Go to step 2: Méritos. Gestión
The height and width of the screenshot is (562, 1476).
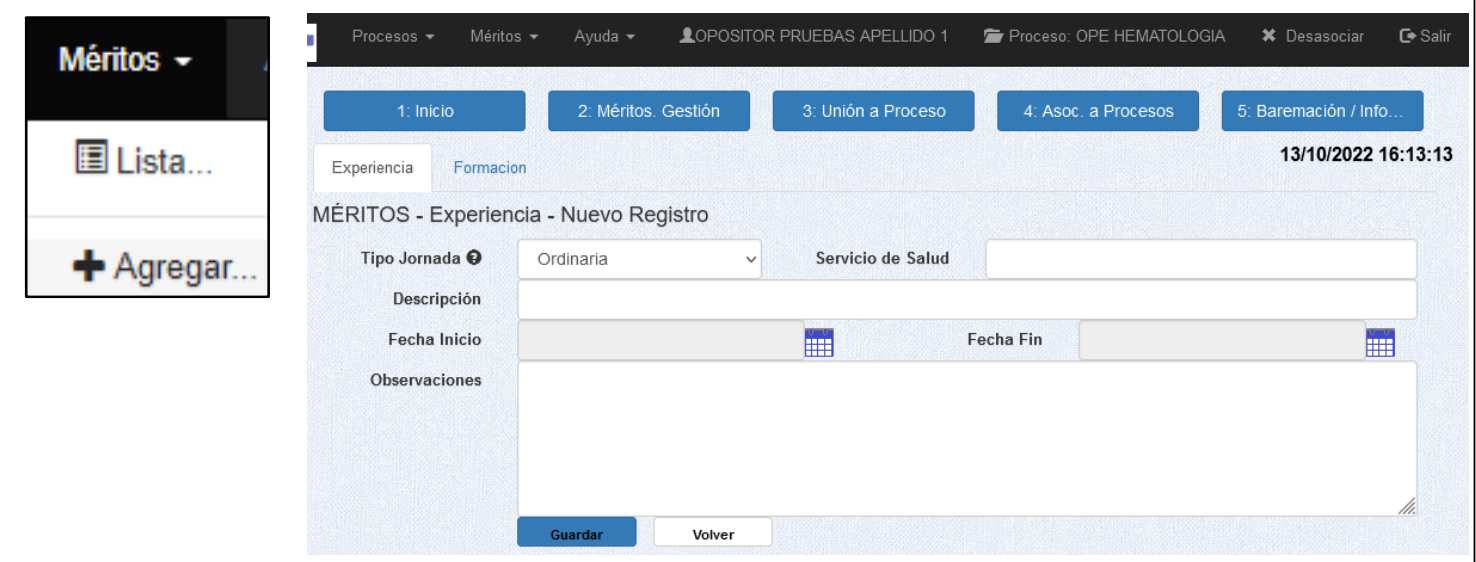click(x=648, y=111)
